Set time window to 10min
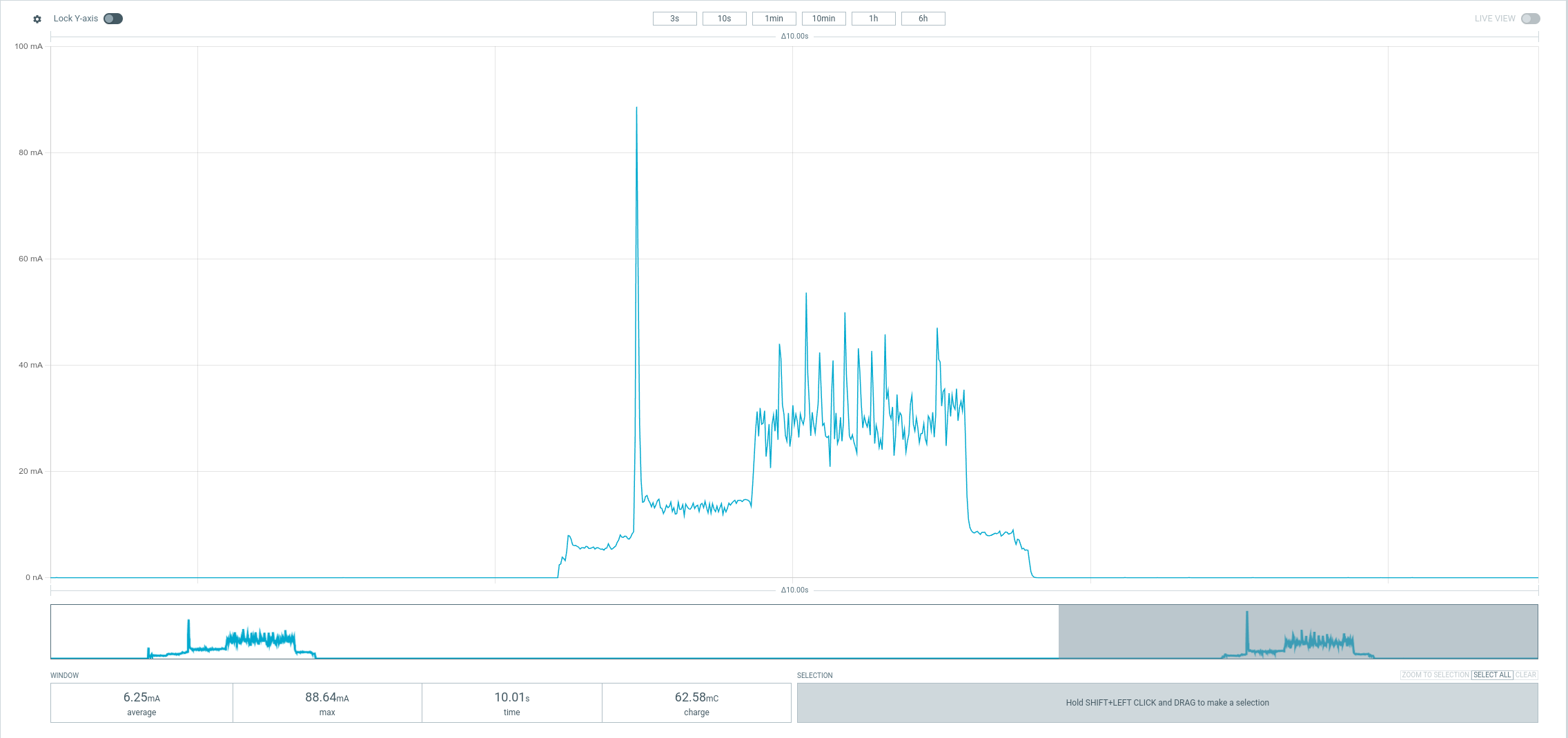The image size is (1568, 738). 824,19
